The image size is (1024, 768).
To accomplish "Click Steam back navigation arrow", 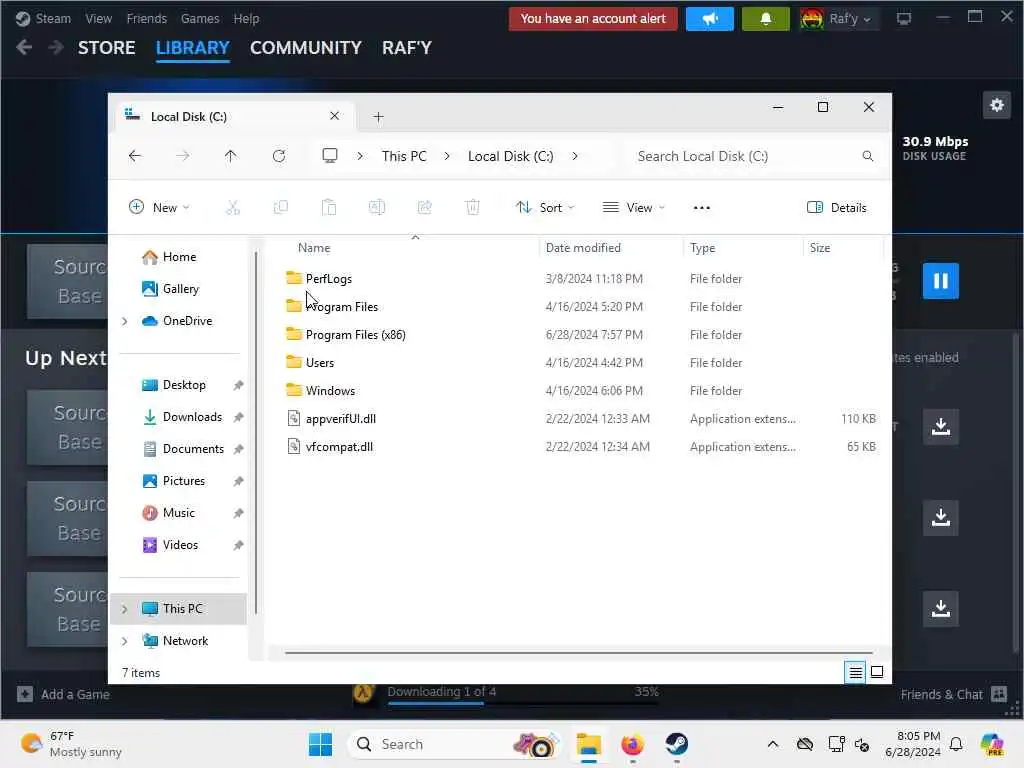I will (x=24, y=47).
